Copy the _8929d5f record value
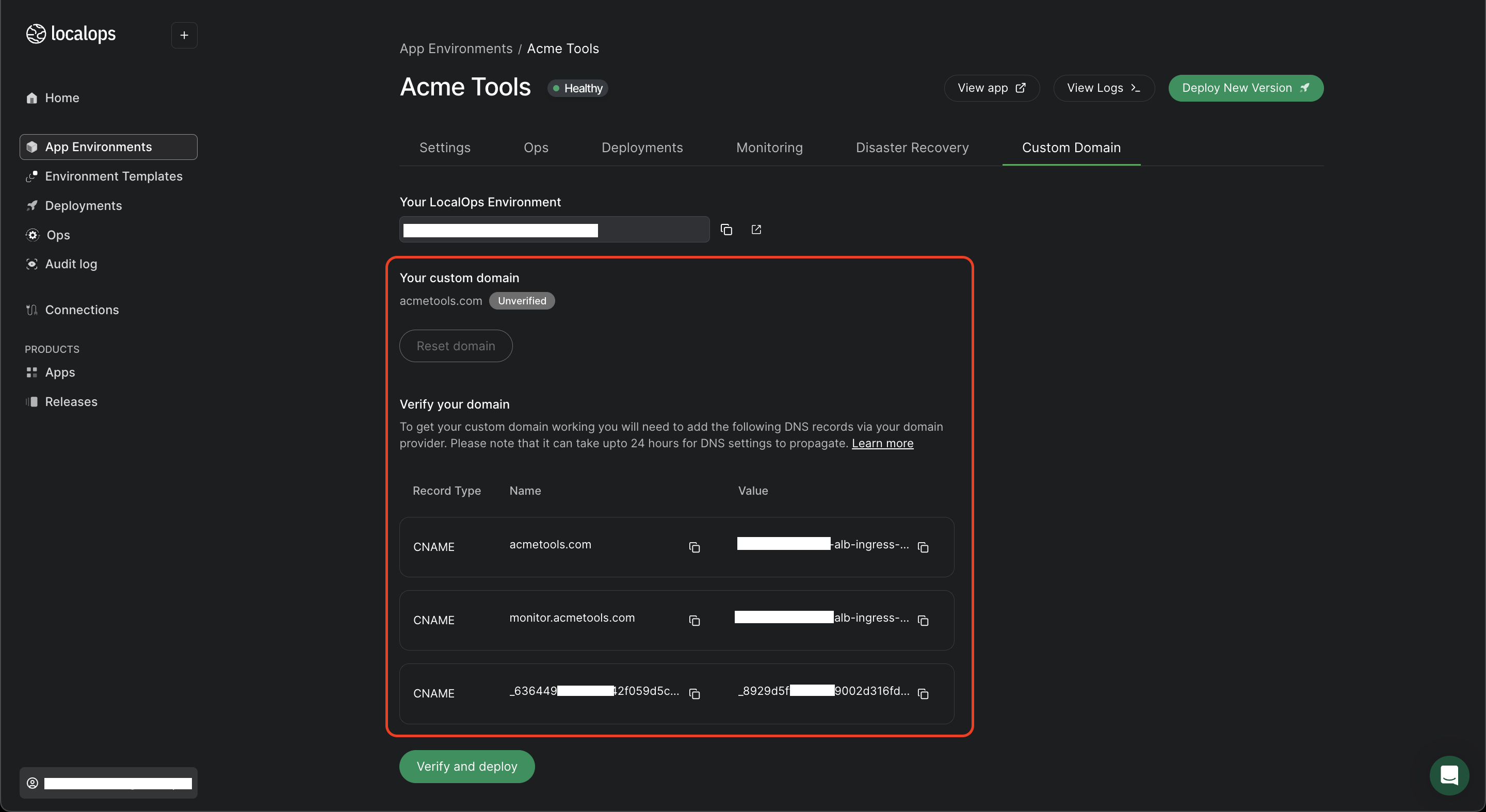This screenshot has width=1486, height=812. click(x=923, y=694)
